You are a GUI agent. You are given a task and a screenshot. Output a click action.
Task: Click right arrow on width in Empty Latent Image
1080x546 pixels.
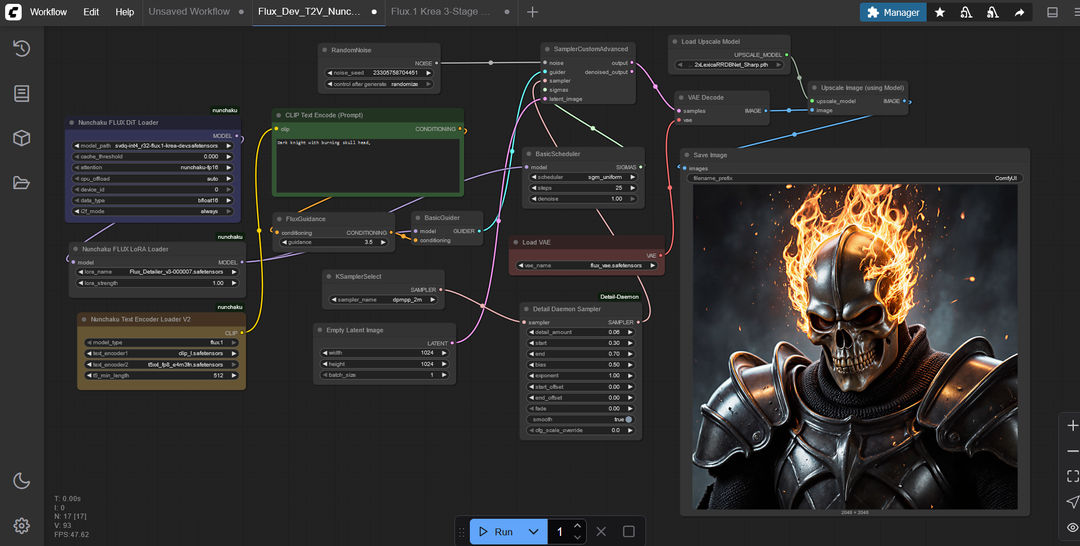click(x=444, y=353)
